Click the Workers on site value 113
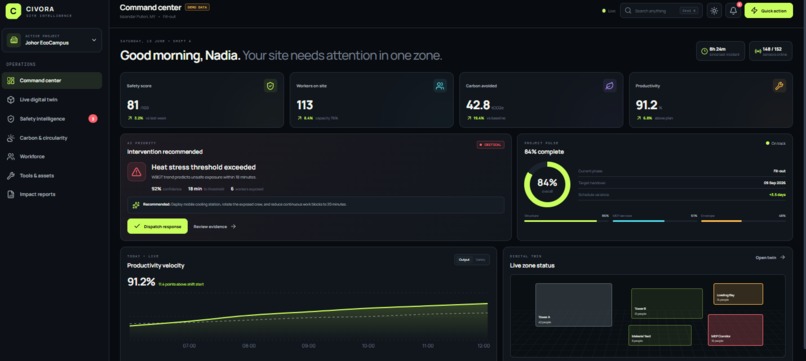 coord(305,105)
